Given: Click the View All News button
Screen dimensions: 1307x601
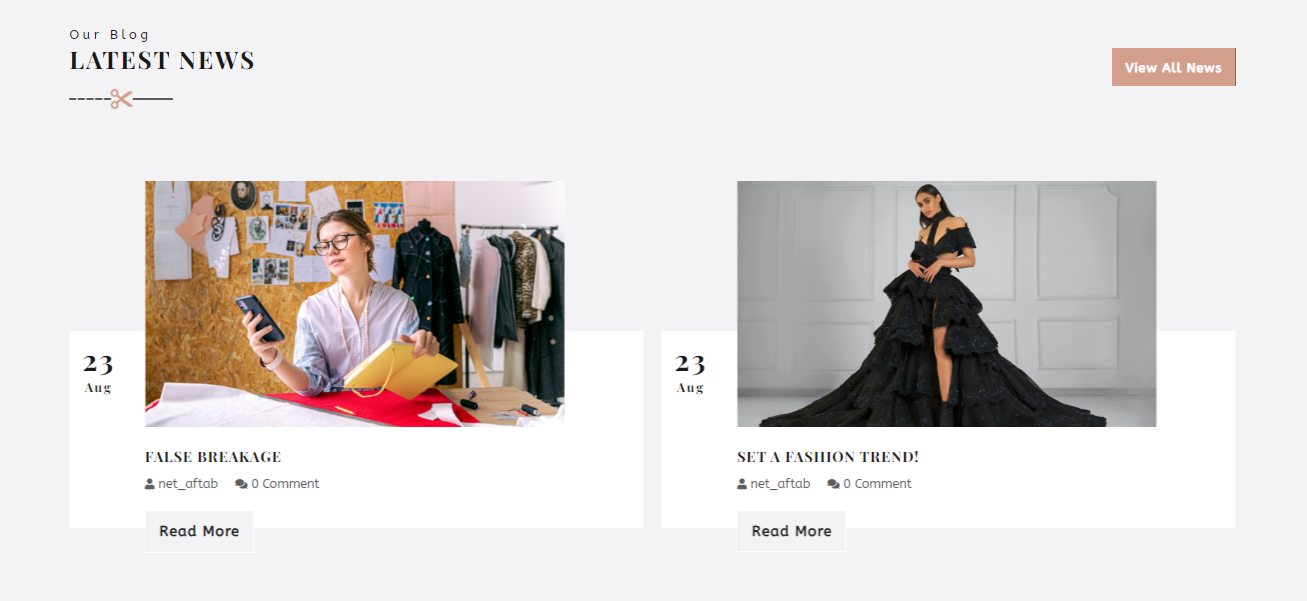Looking at the screenshot, I should (1173, 67).
